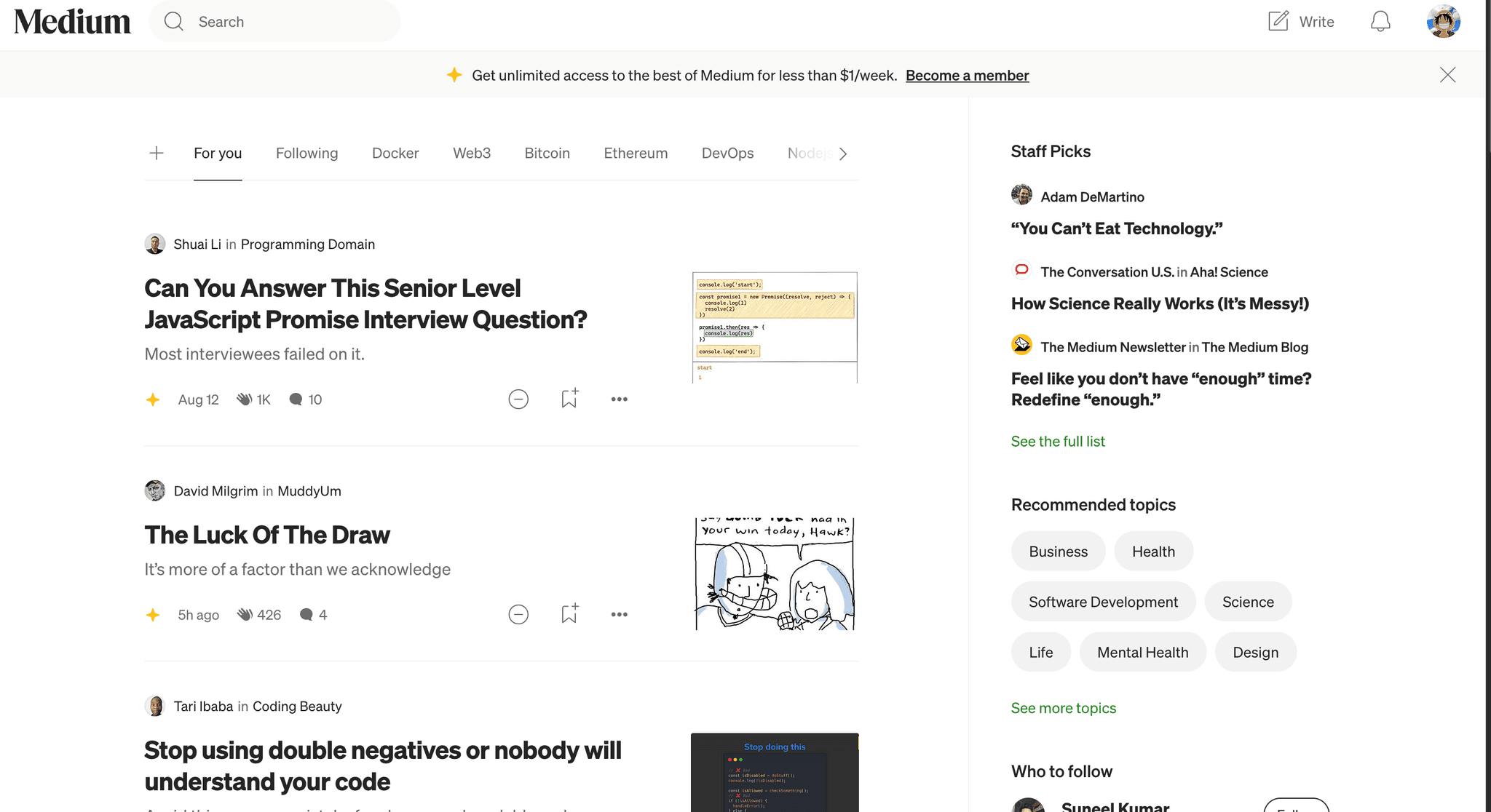
Task: Open comments on Luck Of The Draw
Action: tap(313, 615)
